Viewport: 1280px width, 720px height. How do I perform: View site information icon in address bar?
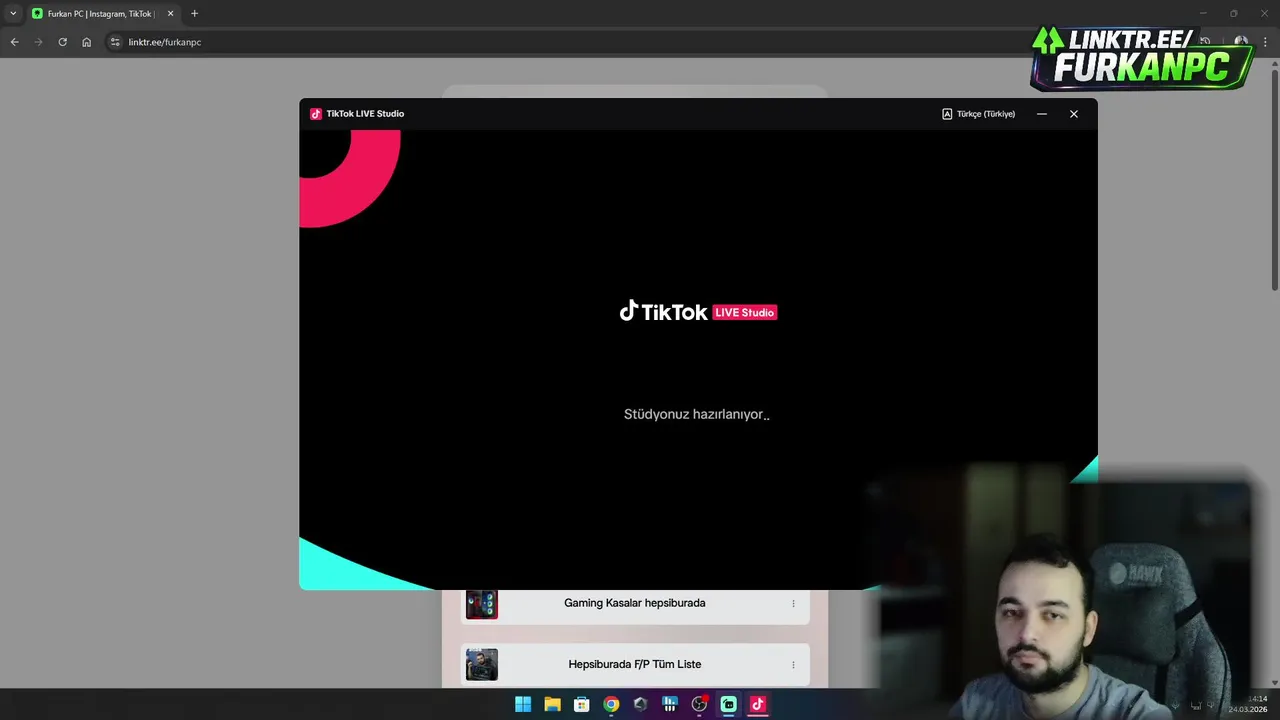[x=115, y=42]
